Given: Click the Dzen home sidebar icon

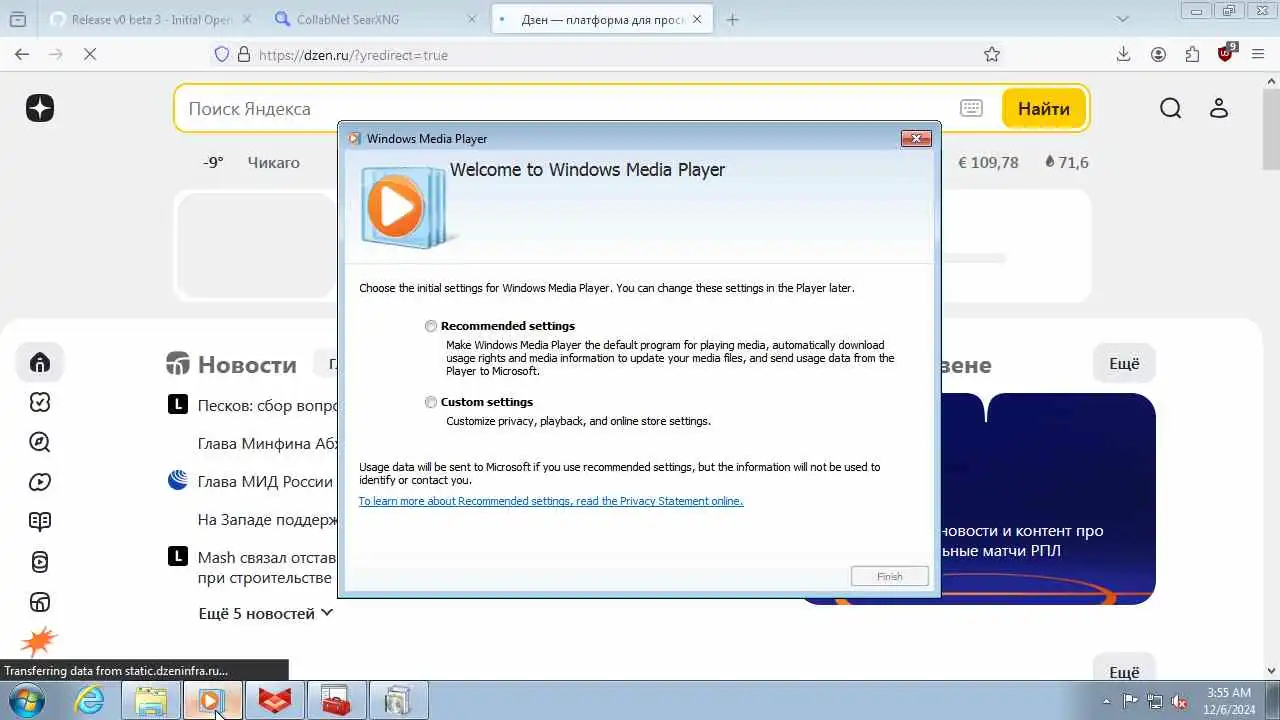Looking at the screenshot, I should 40,362.
